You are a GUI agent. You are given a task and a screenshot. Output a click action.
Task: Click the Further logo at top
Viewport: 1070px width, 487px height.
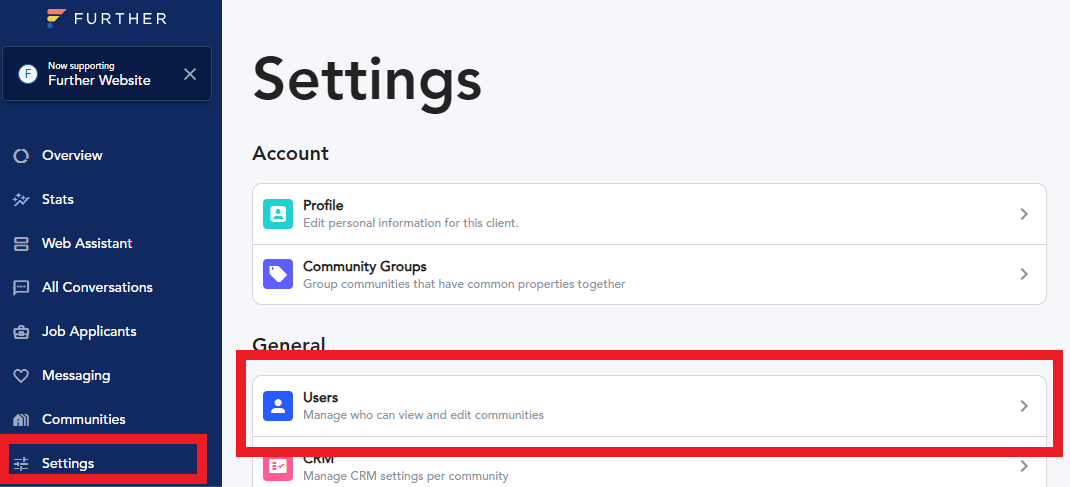point(107,18)
